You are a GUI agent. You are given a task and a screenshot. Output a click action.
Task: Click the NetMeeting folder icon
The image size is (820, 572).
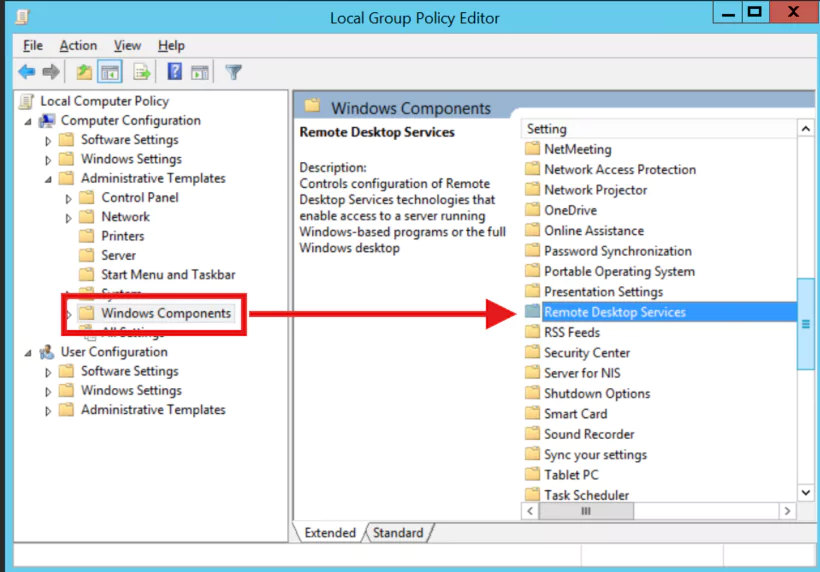click(532, 149)
